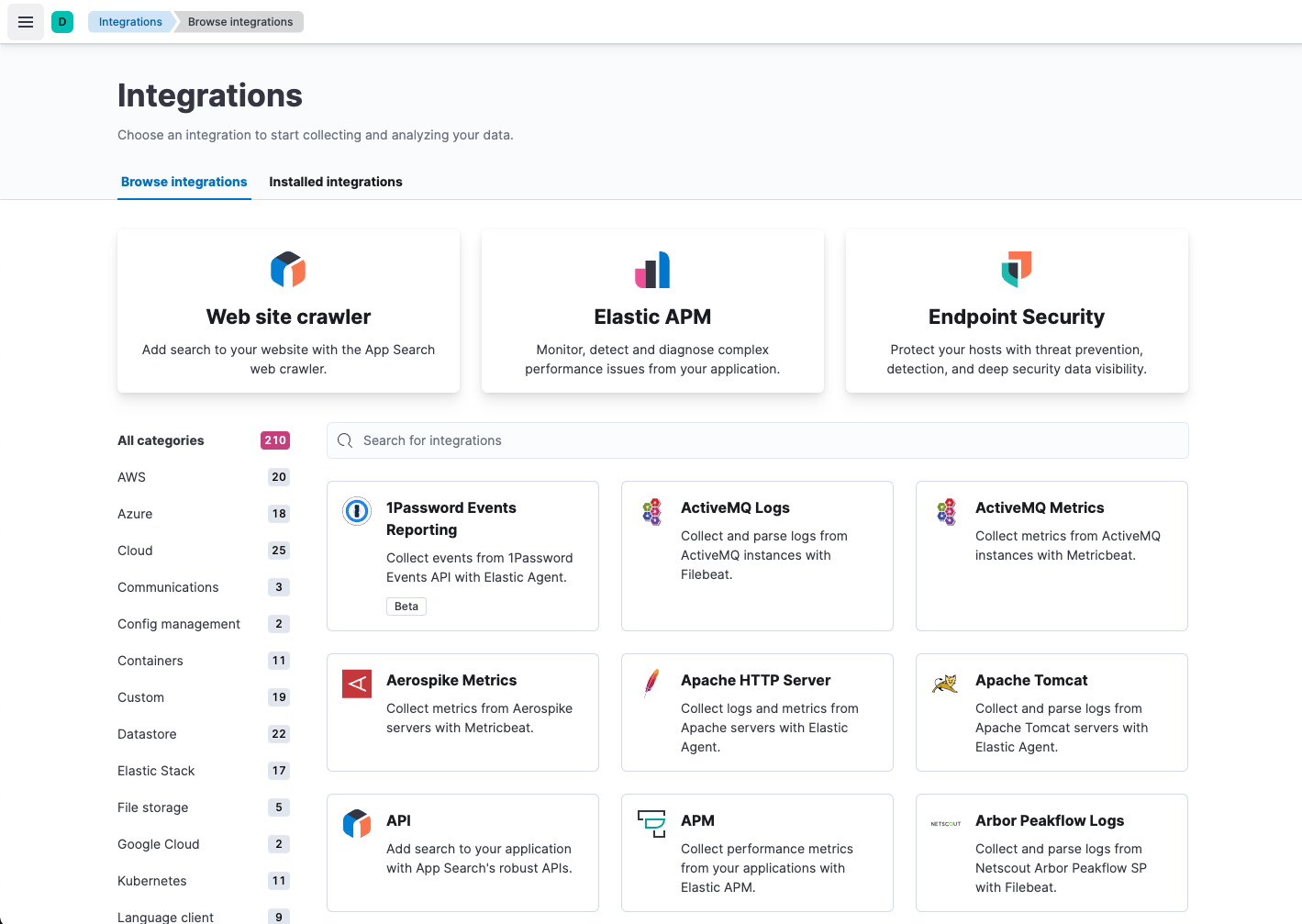Select the All categories filter
The height and width of the screenshot is (924, 1302).
pos(161,440)
